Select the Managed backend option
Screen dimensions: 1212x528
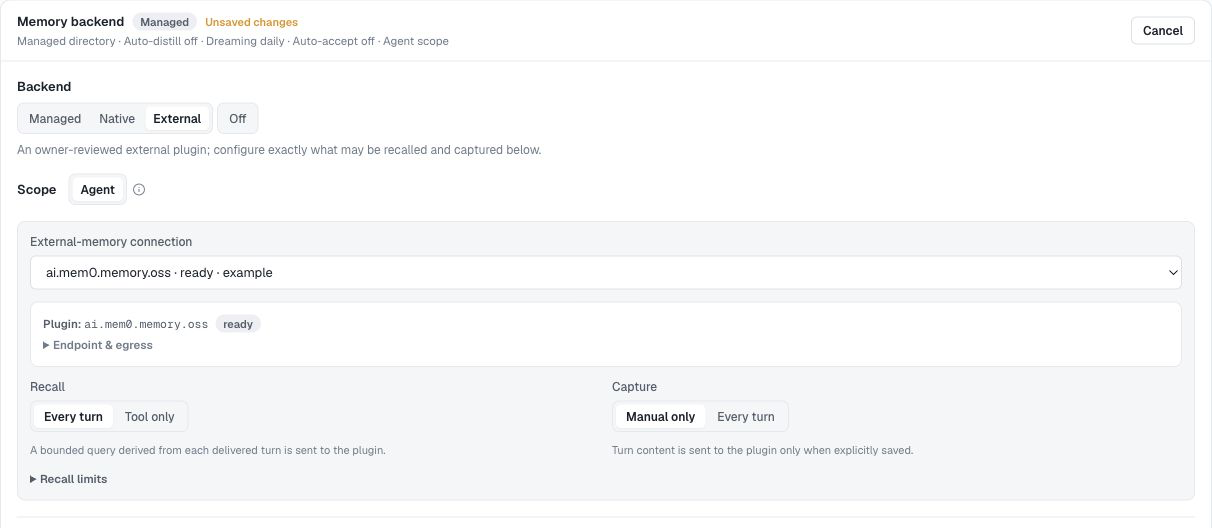[55, 119]
